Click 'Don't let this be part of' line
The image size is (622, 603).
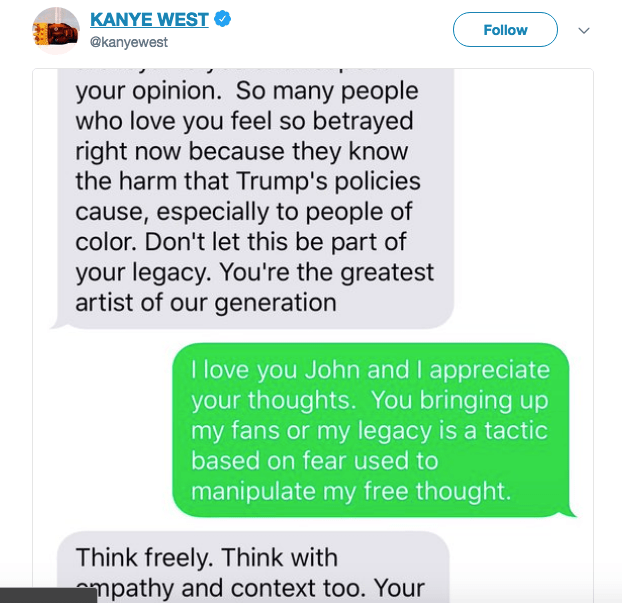tap(275, 242)
